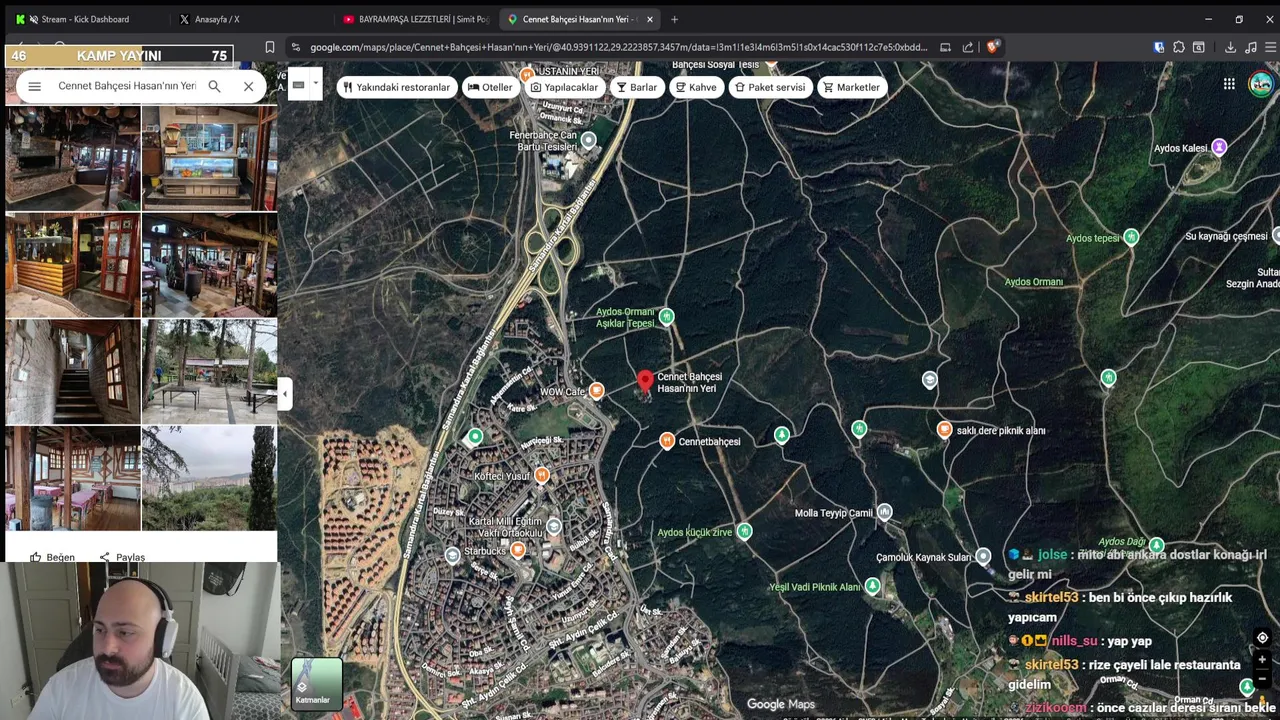Click the Aydos Ormanı Aşıklar Tepesi pin
Viewport: 1280px width, 720px height.
pyautogui.click(x=667, y=317)
